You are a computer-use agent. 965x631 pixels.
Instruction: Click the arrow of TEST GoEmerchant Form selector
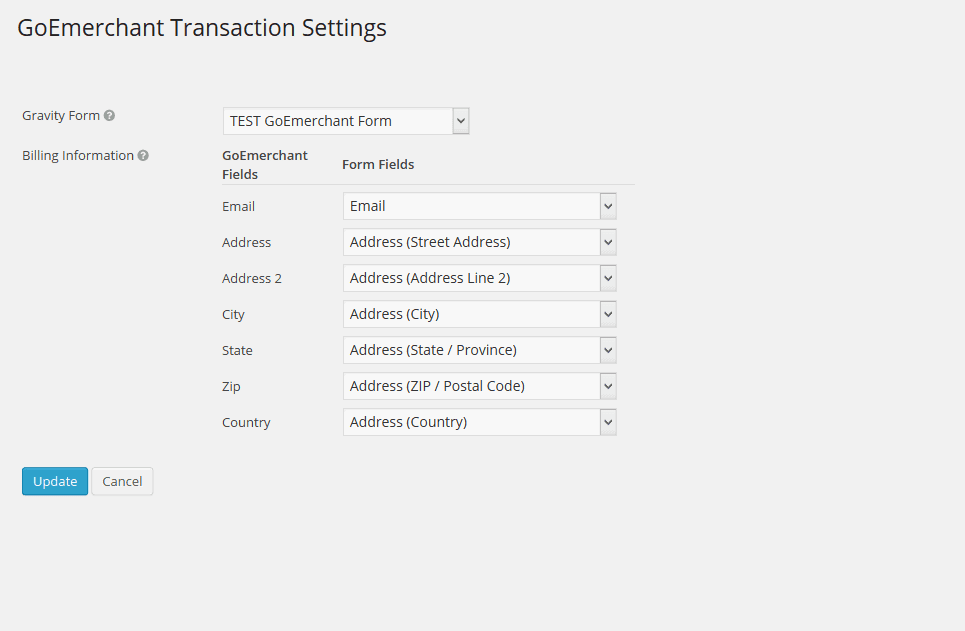[x=461, y=121]
